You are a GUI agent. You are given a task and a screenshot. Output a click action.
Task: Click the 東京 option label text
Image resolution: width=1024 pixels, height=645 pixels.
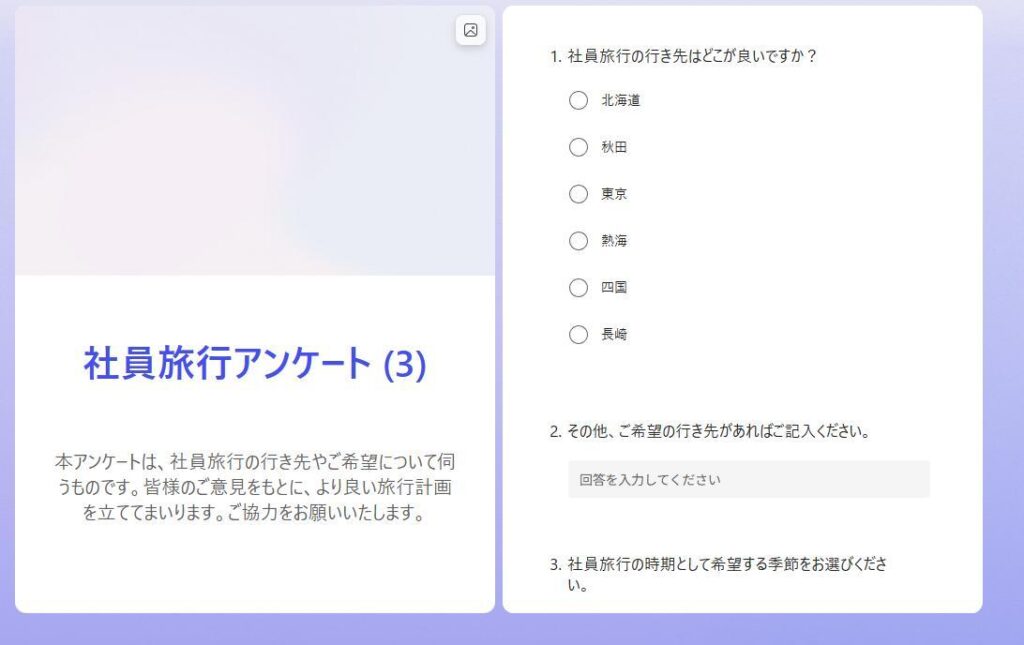pos(615,194)
